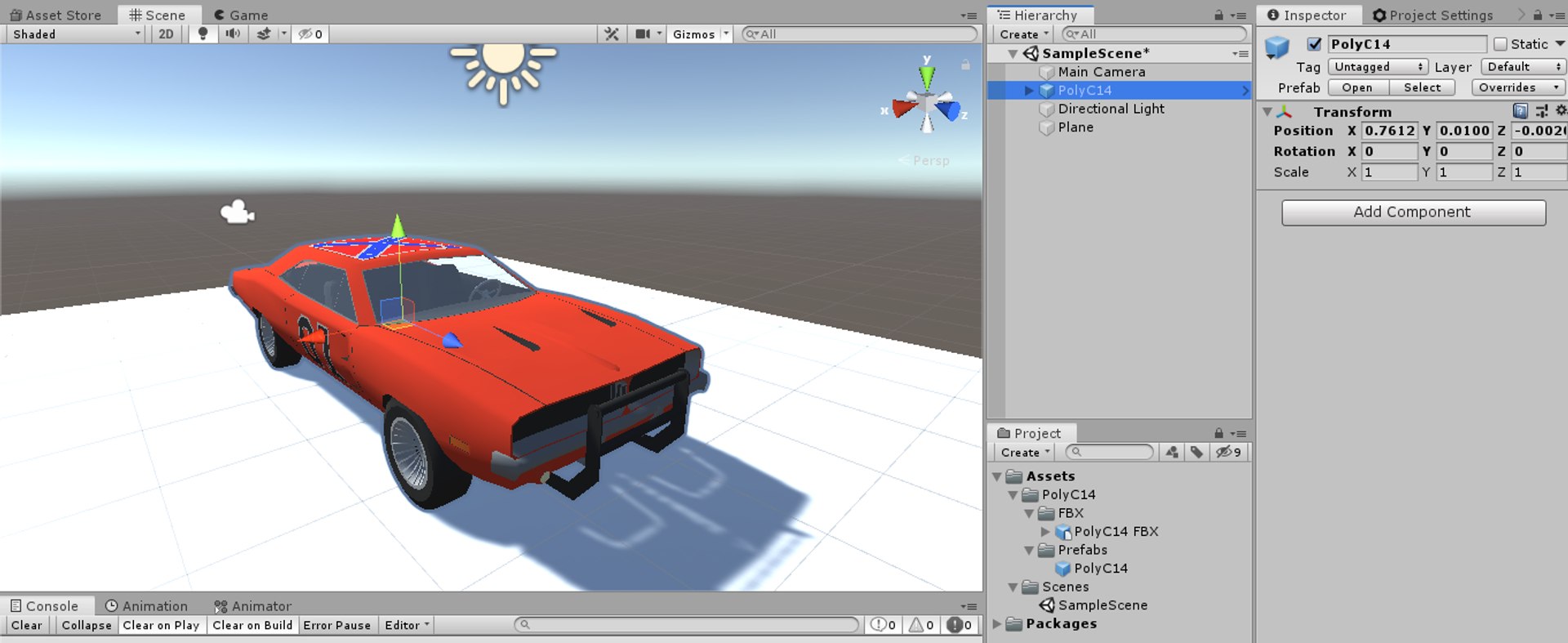Switch to Game tab
This screenshot has height=643, width=1568.
(241, 15)
